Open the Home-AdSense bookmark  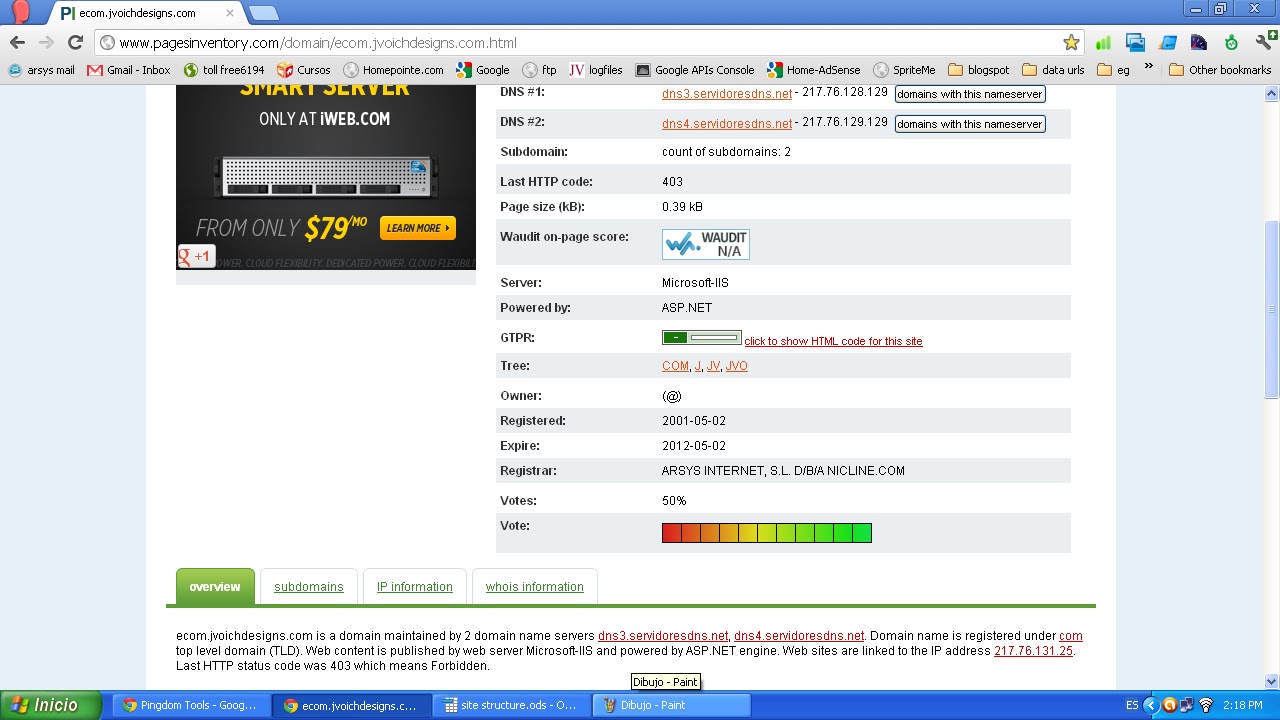pos(814,70)
